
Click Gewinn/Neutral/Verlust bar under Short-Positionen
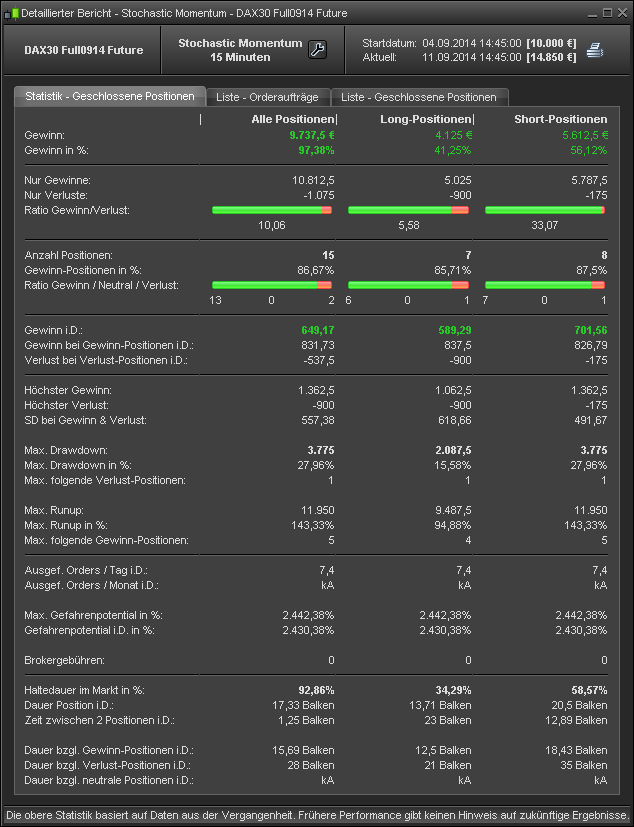point(545,285)
